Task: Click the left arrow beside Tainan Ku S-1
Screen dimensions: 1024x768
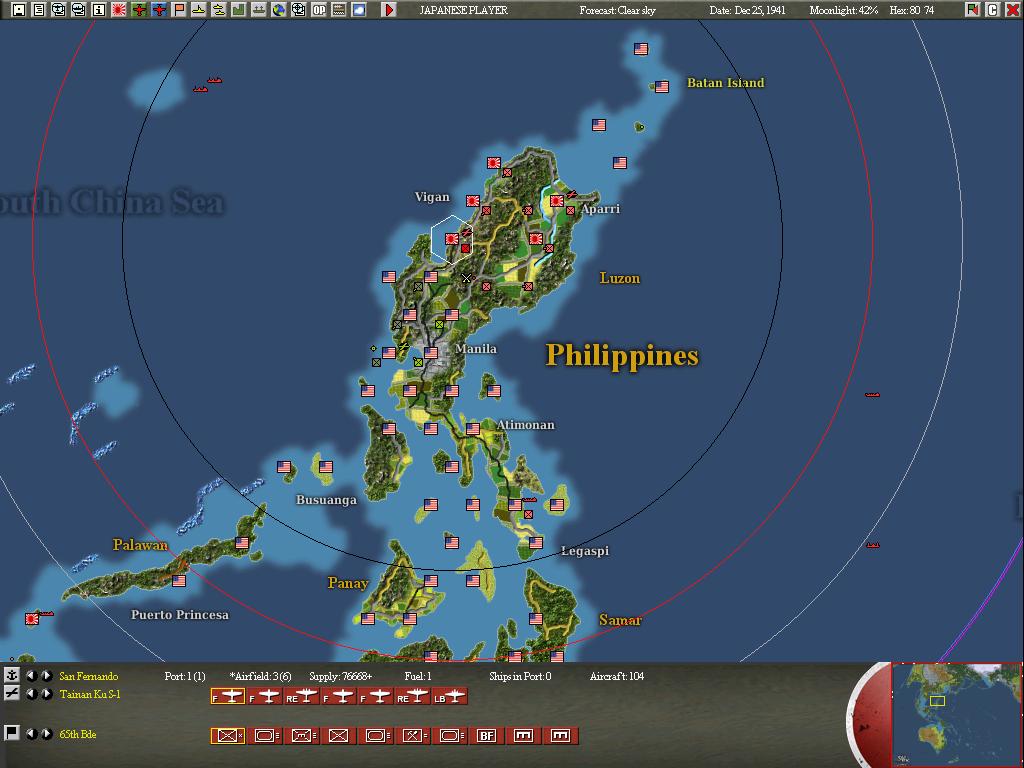Action: click(x=32, y=694)
